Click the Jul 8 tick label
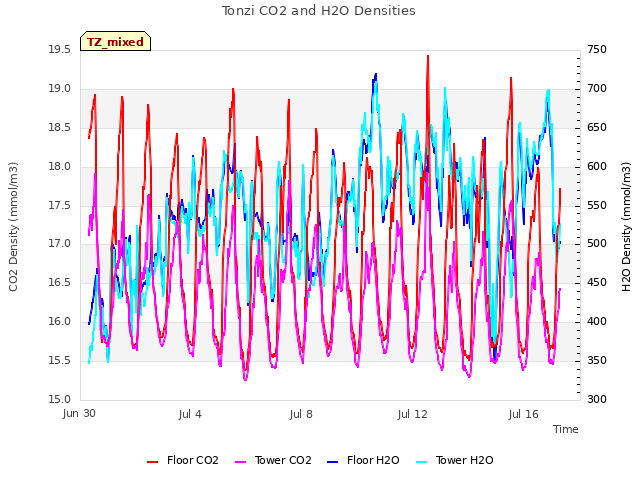 click(x=301, y=414)
